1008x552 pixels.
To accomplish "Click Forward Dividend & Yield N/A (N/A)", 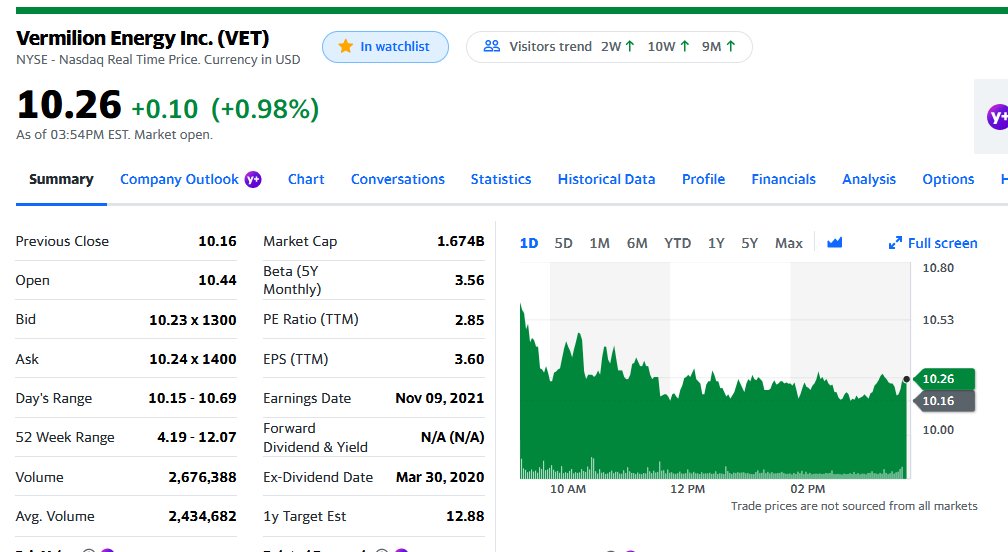I will (453, 438).
